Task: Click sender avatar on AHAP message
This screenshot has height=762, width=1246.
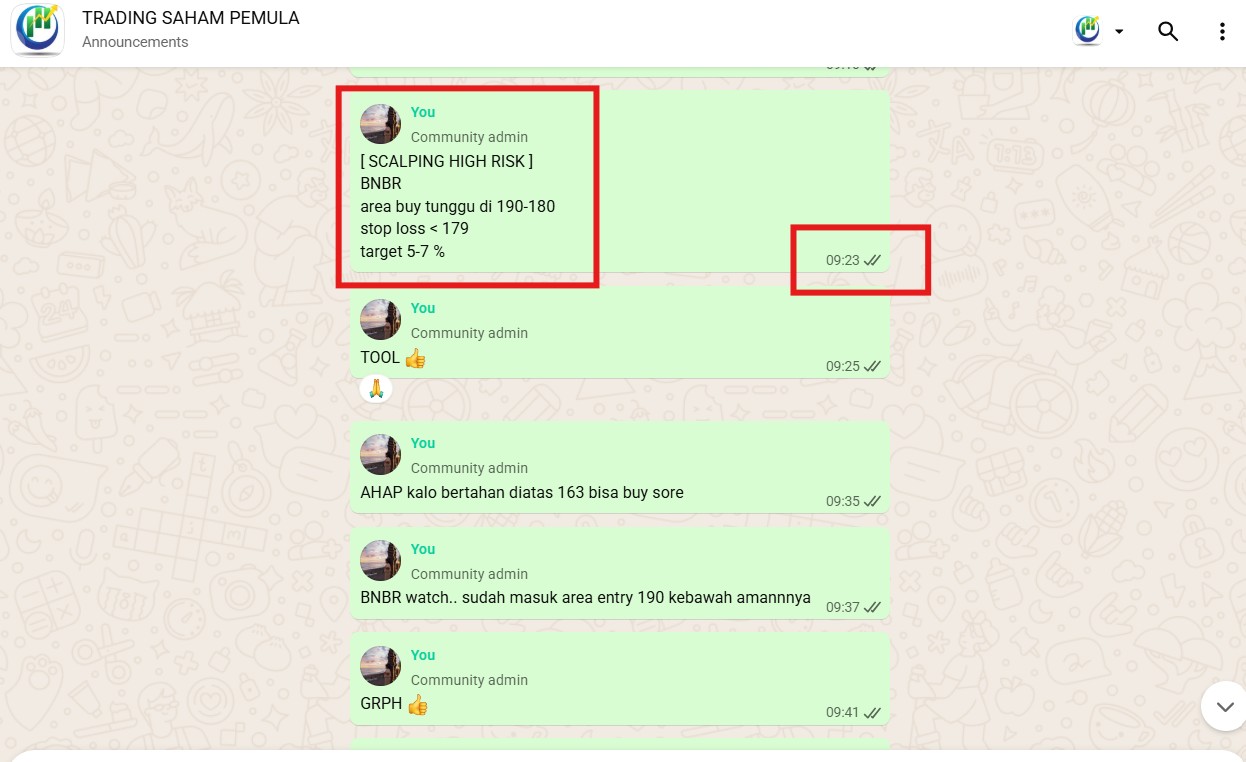Action: [381, 455]
